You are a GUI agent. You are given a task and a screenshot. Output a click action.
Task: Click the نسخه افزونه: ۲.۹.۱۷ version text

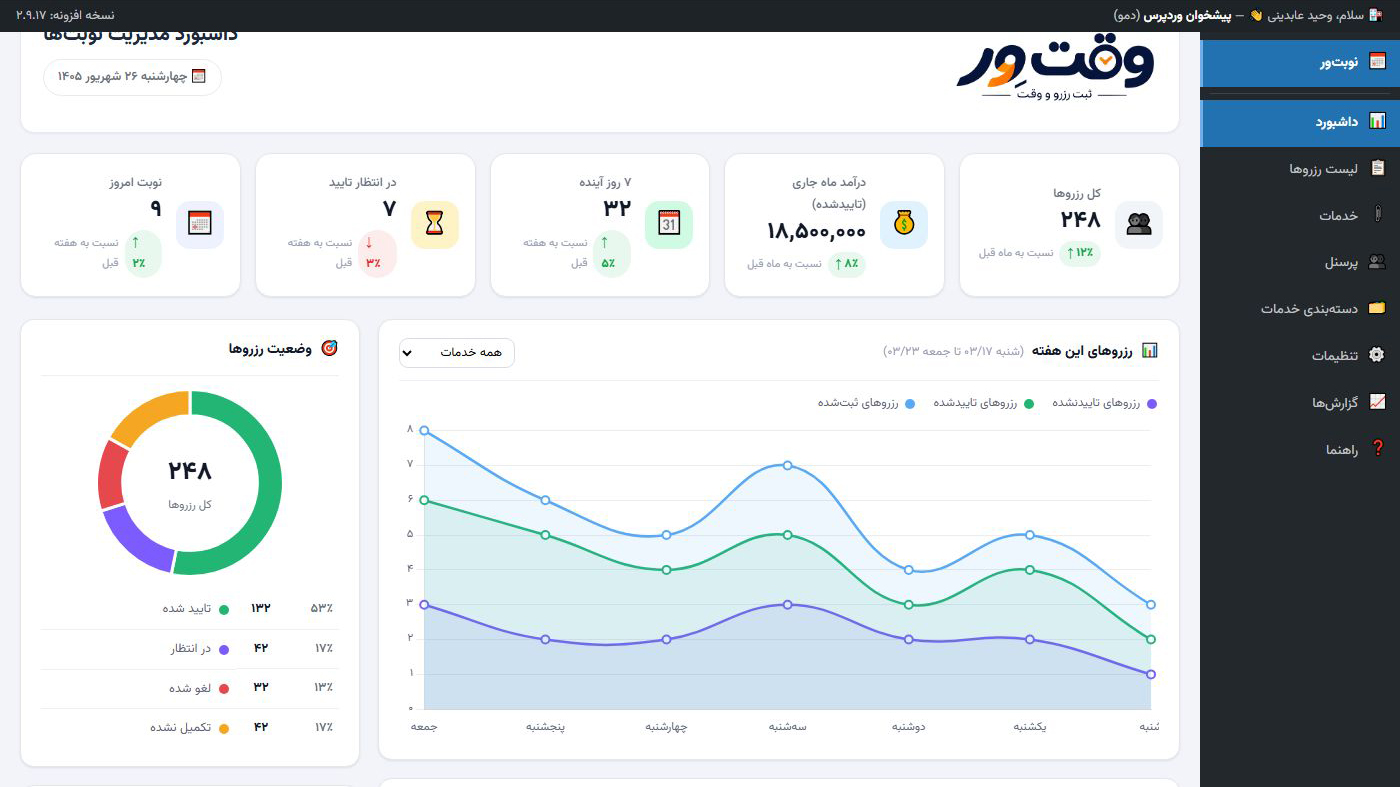click(x=65, y=15)
